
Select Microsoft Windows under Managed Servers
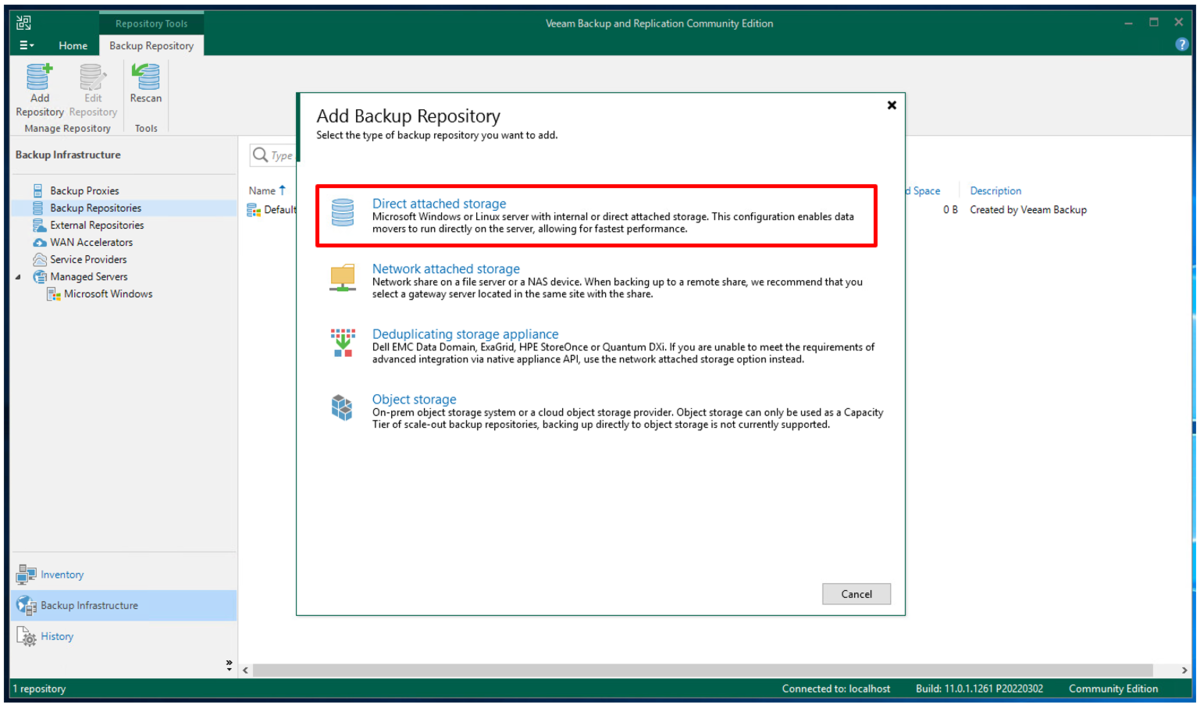click(108, 294)
